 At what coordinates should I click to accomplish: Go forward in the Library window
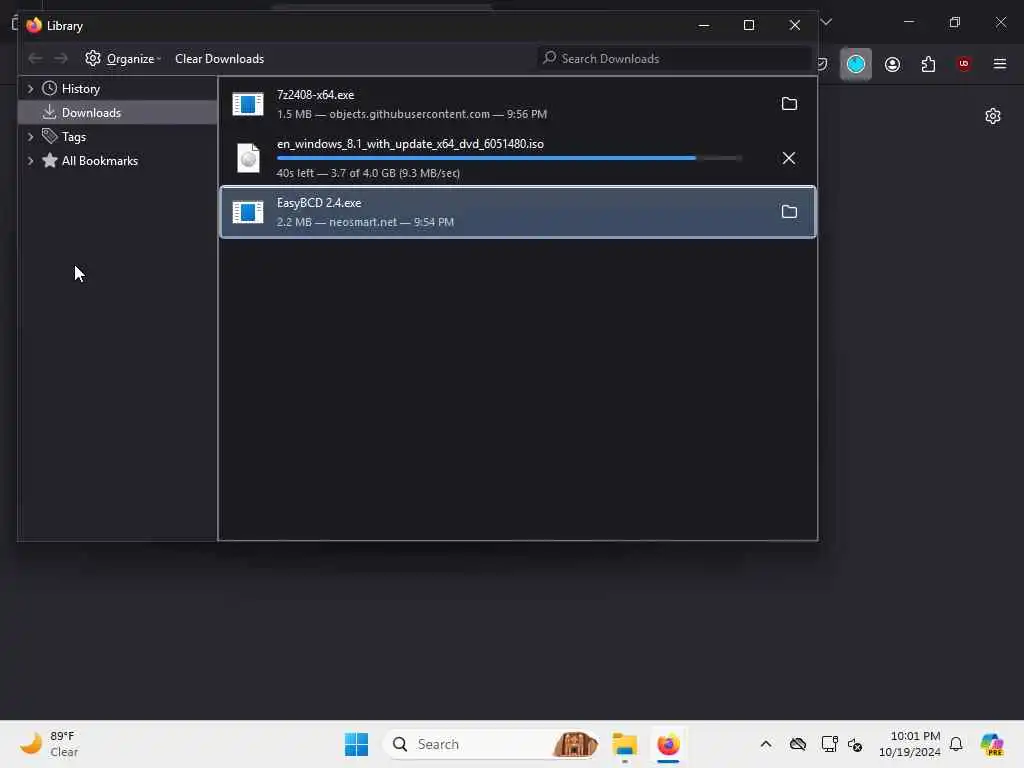tap(61, 59)
